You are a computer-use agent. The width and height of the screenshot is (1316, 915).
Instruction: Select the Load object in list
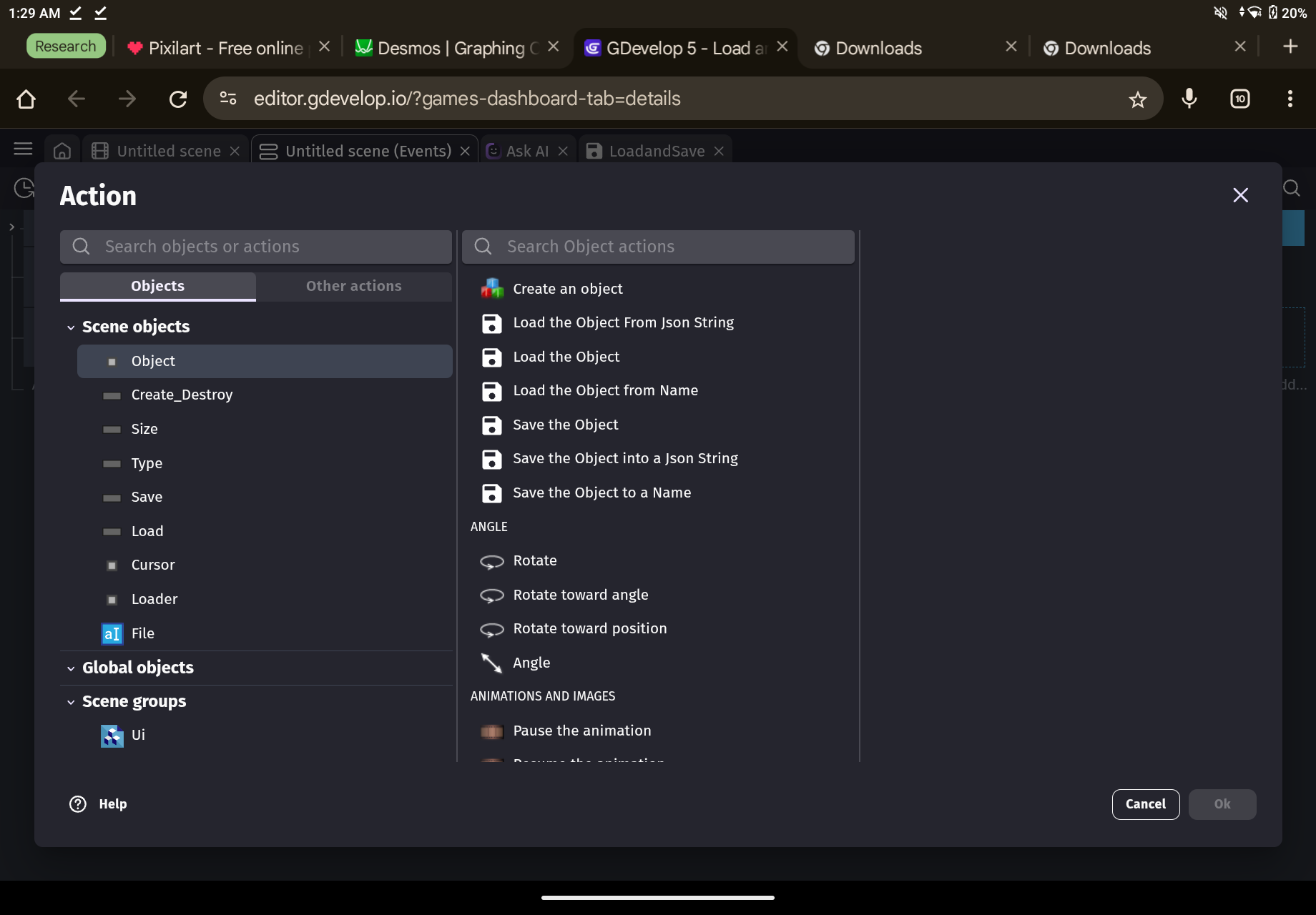pos(265,531)
